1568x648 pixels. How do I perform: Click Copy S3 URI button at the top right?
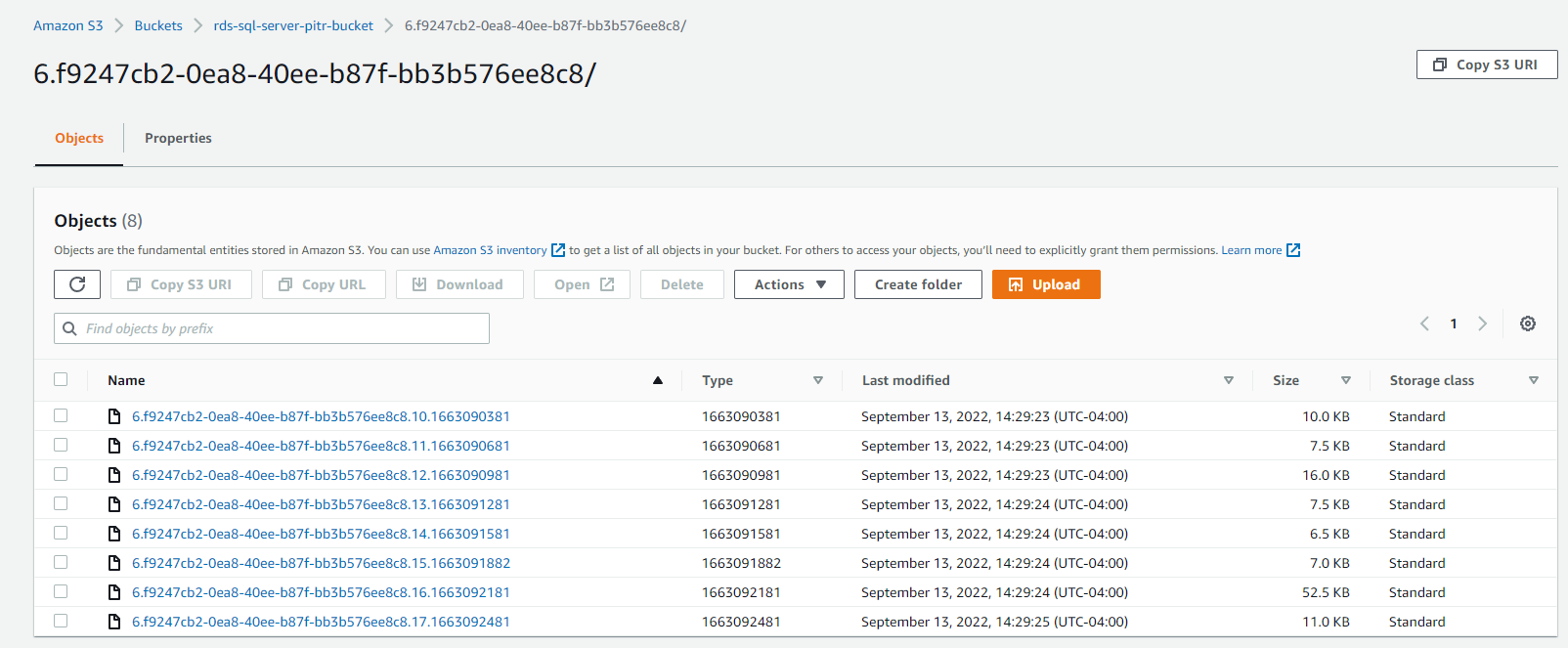[1487, 65]
